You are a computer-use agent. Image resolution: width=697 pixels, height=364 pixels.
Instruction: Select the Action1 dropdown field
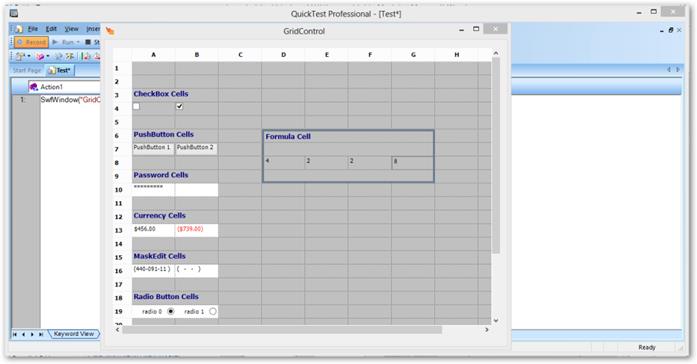coord(64,87)
